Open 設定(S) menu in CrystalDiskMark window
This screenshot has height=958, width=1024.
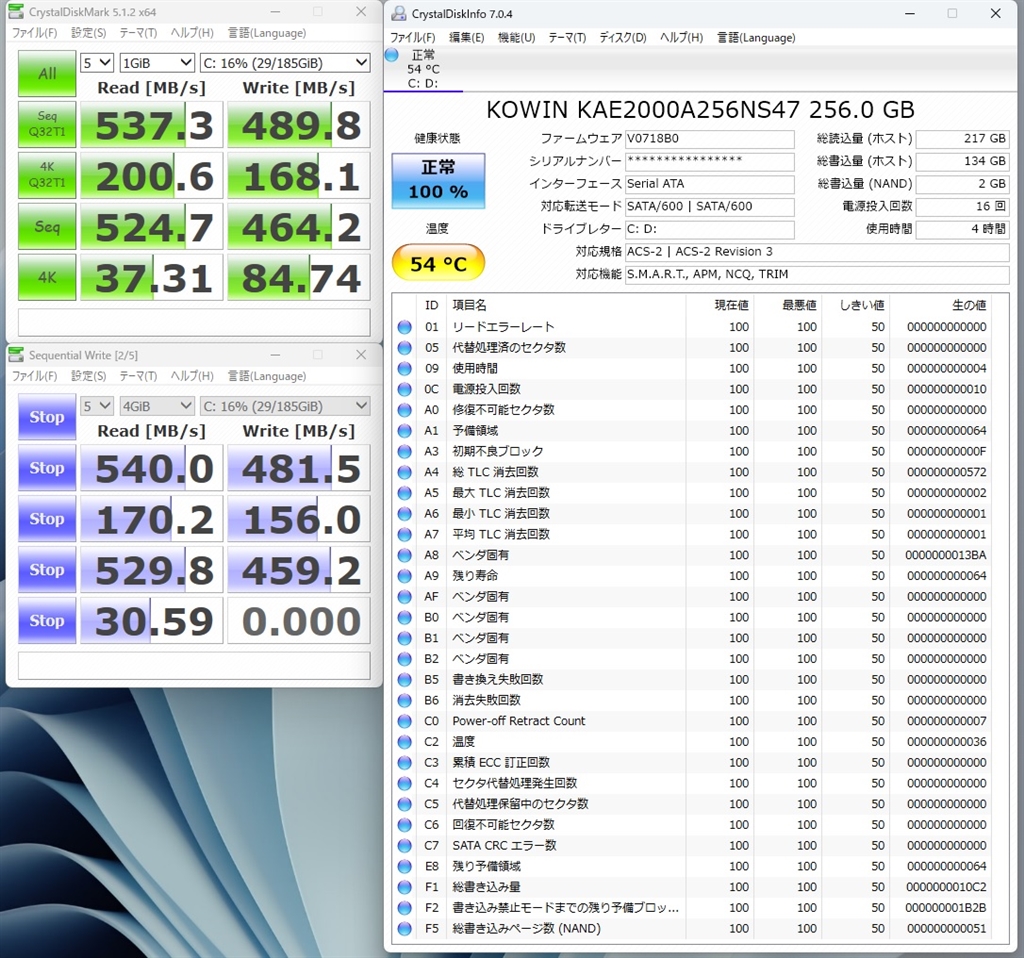click(x=88, y=33)
